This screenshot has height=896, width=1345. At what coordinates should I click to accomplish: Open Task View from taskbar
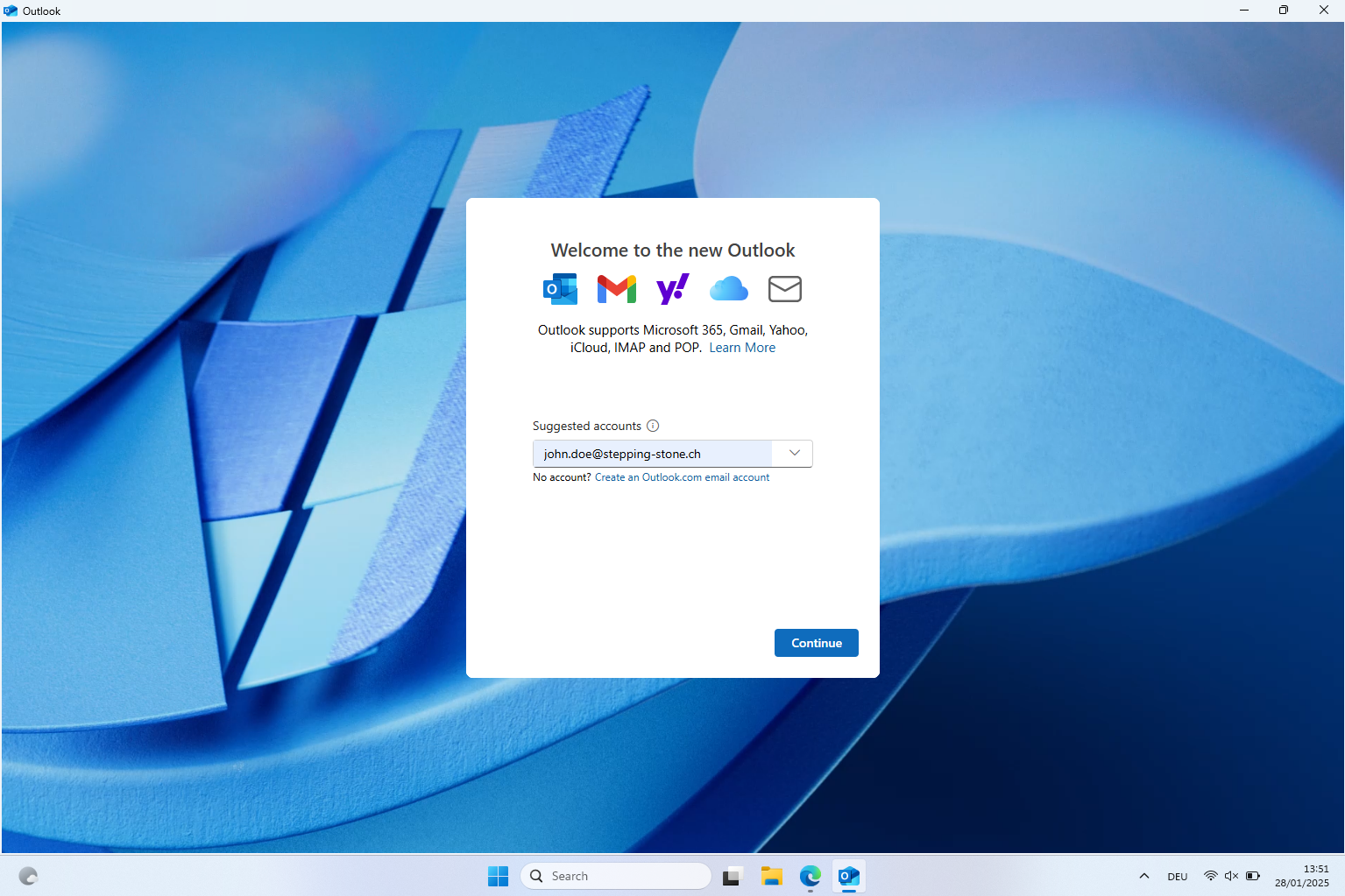pos(732,876)
